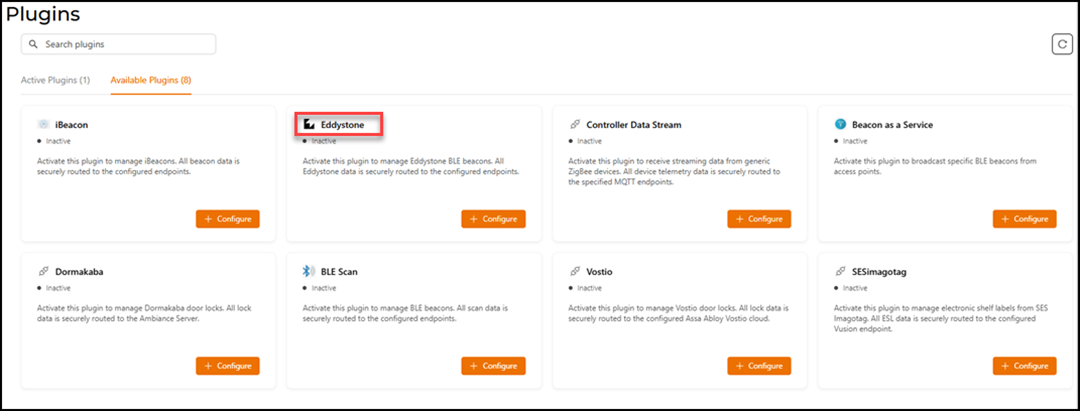The width and height of the screenshot is (1080, 411).
Task: Click the search magnifier icon
Action: 33,44
